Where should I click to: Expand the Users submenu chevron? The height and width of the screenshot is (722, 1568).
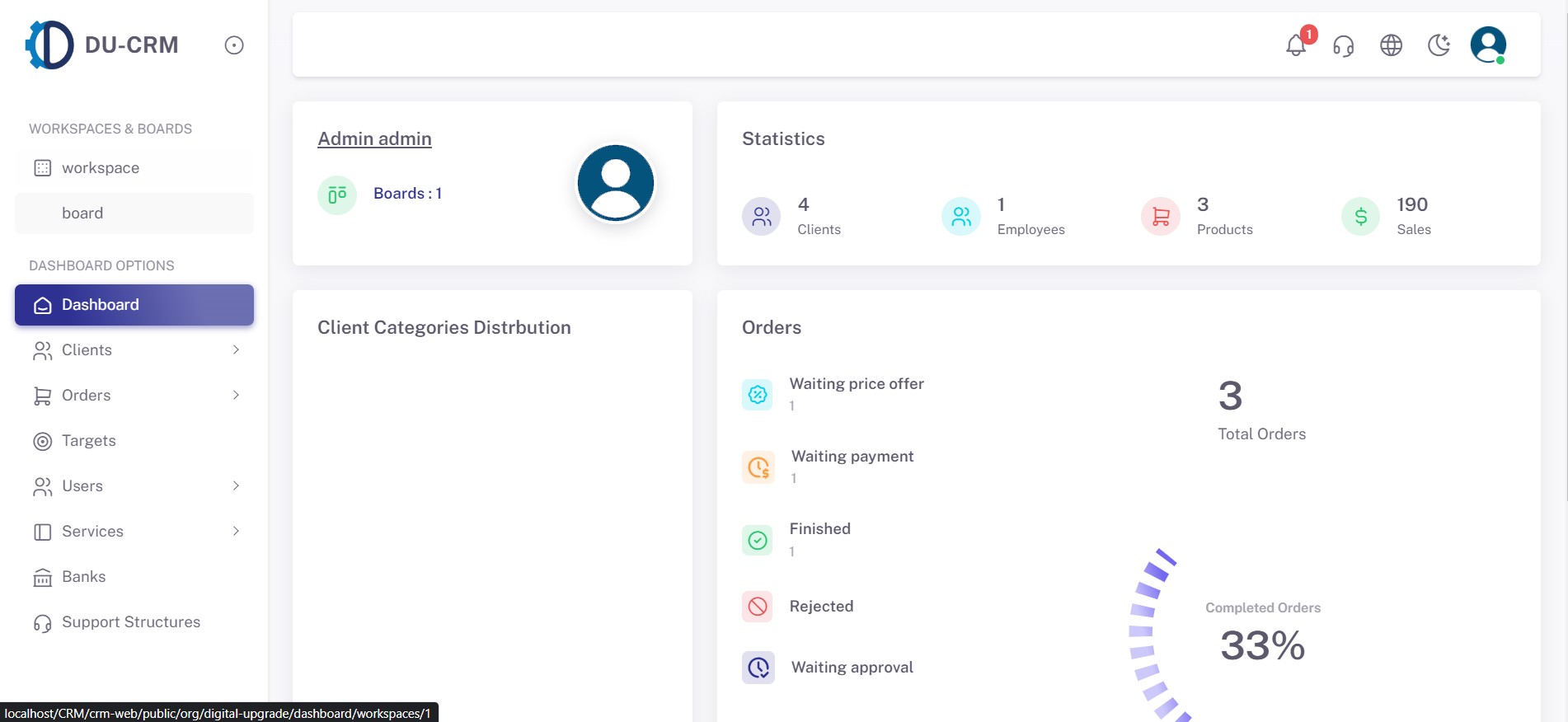[236, 486]
